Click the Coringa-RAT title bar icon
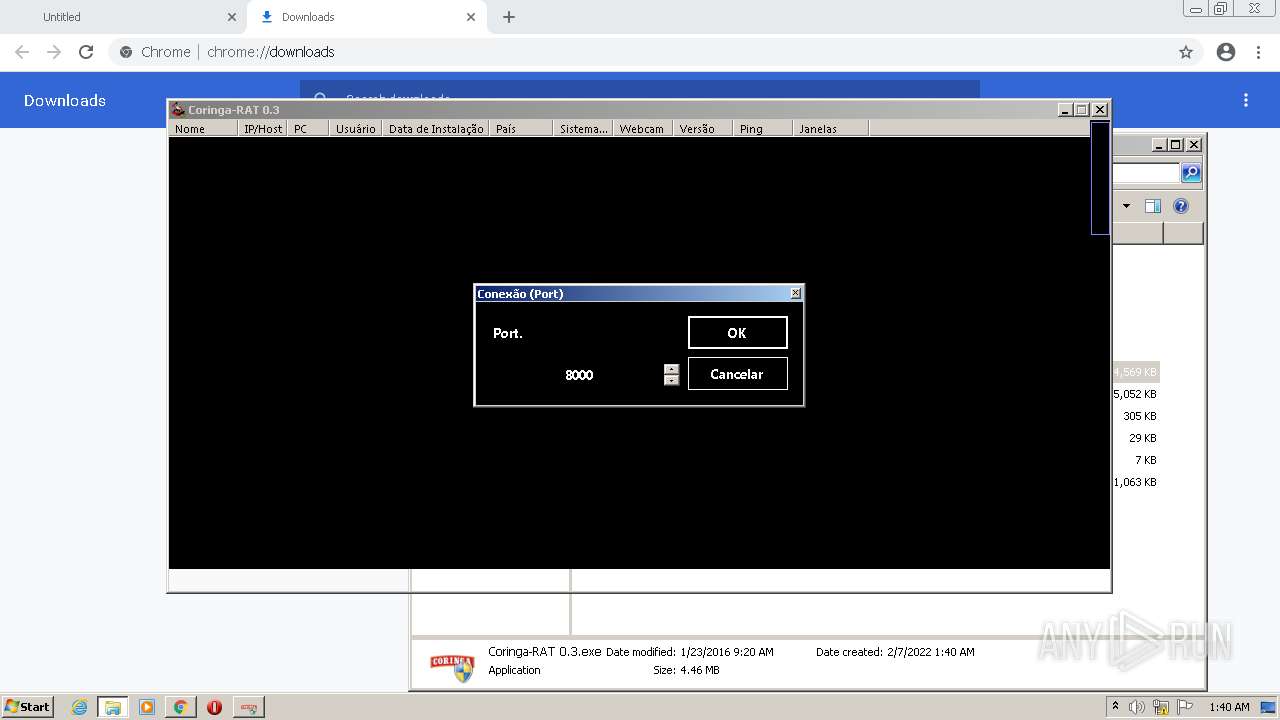 178,110
